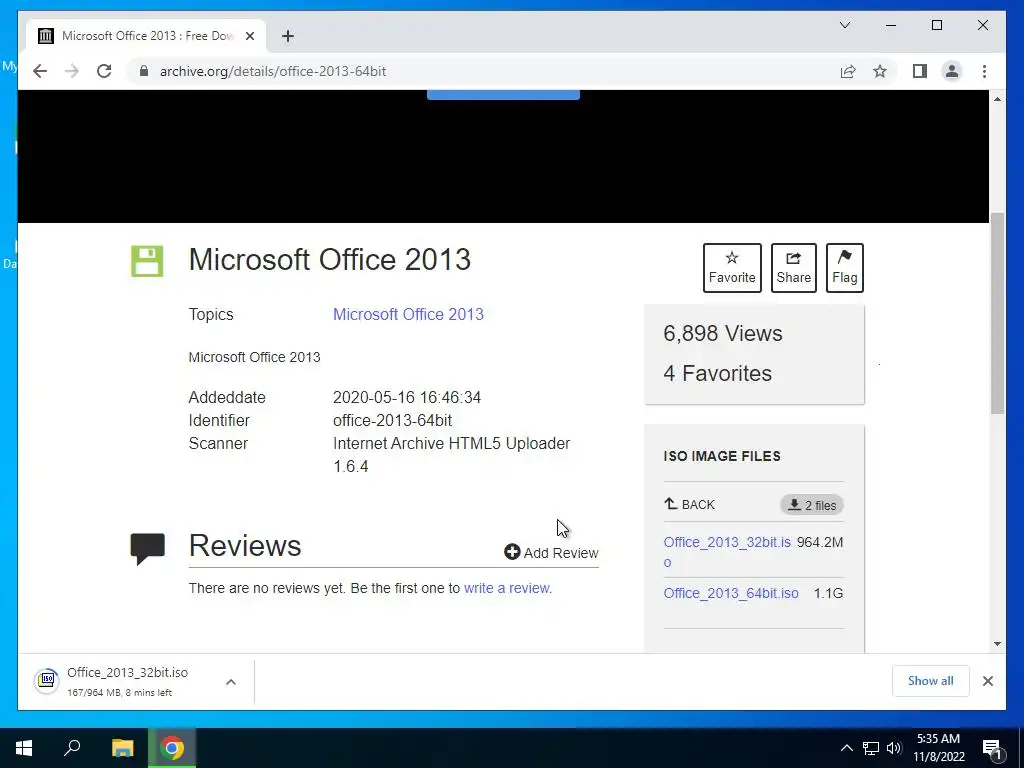Viewport: 1024px width, 768px height.
Task: Click the 6,898 Views text
Action: (722, 334)
